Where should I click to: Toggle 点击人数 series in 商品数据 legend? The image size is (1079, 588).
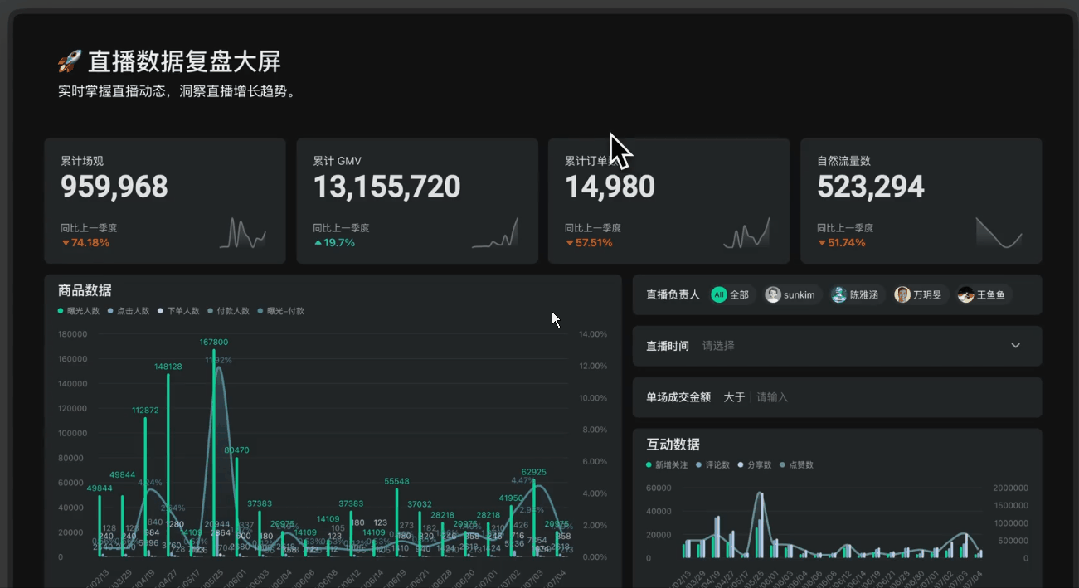(x=132, y=311)
